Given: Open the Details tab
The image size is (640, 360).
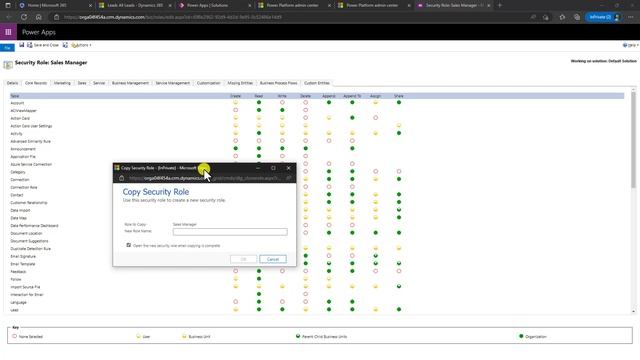Looking at the screenshot, I should pos(12,83).
